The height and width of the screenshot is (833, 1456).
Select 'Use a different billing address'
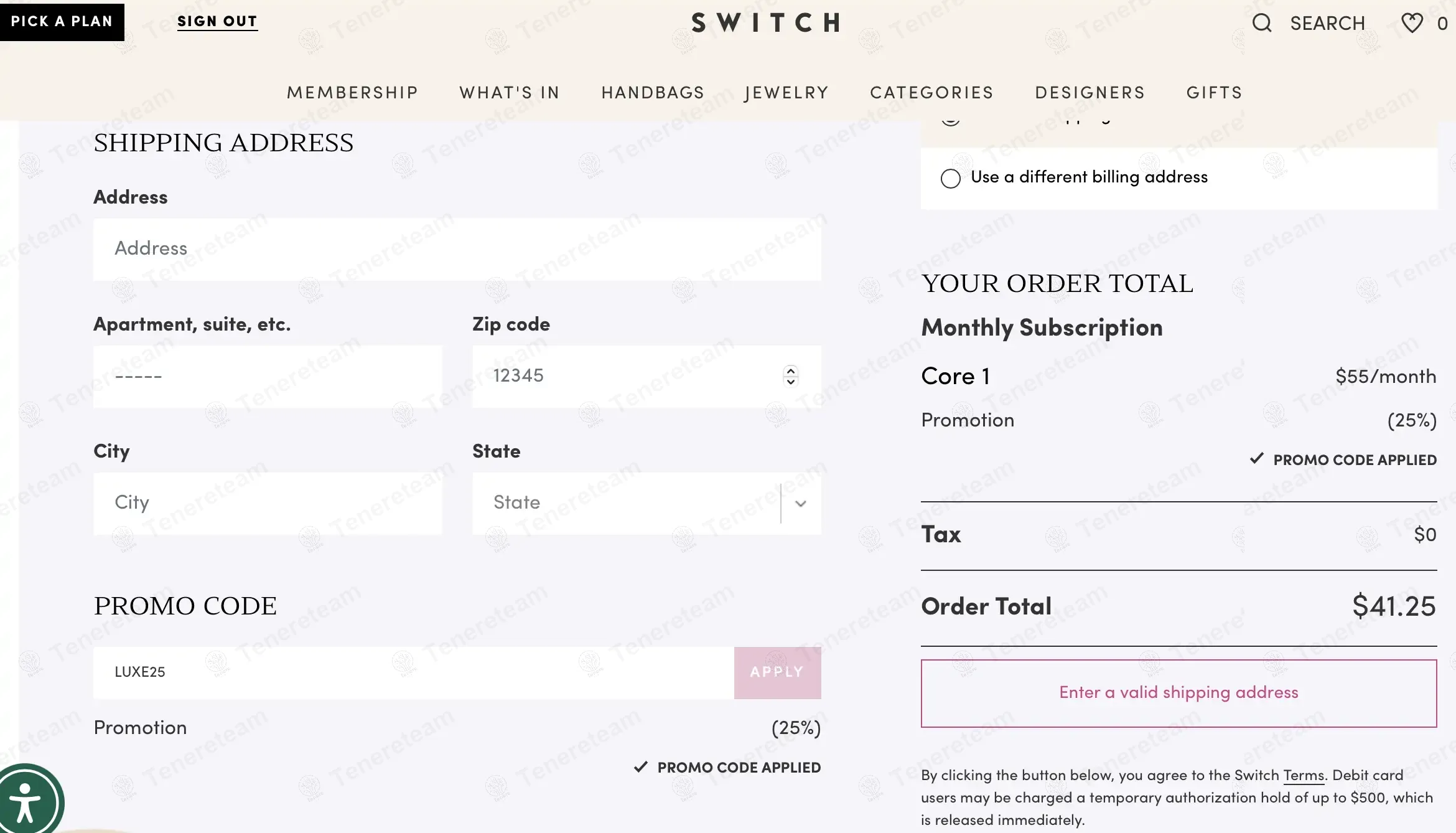coord(950,179)
